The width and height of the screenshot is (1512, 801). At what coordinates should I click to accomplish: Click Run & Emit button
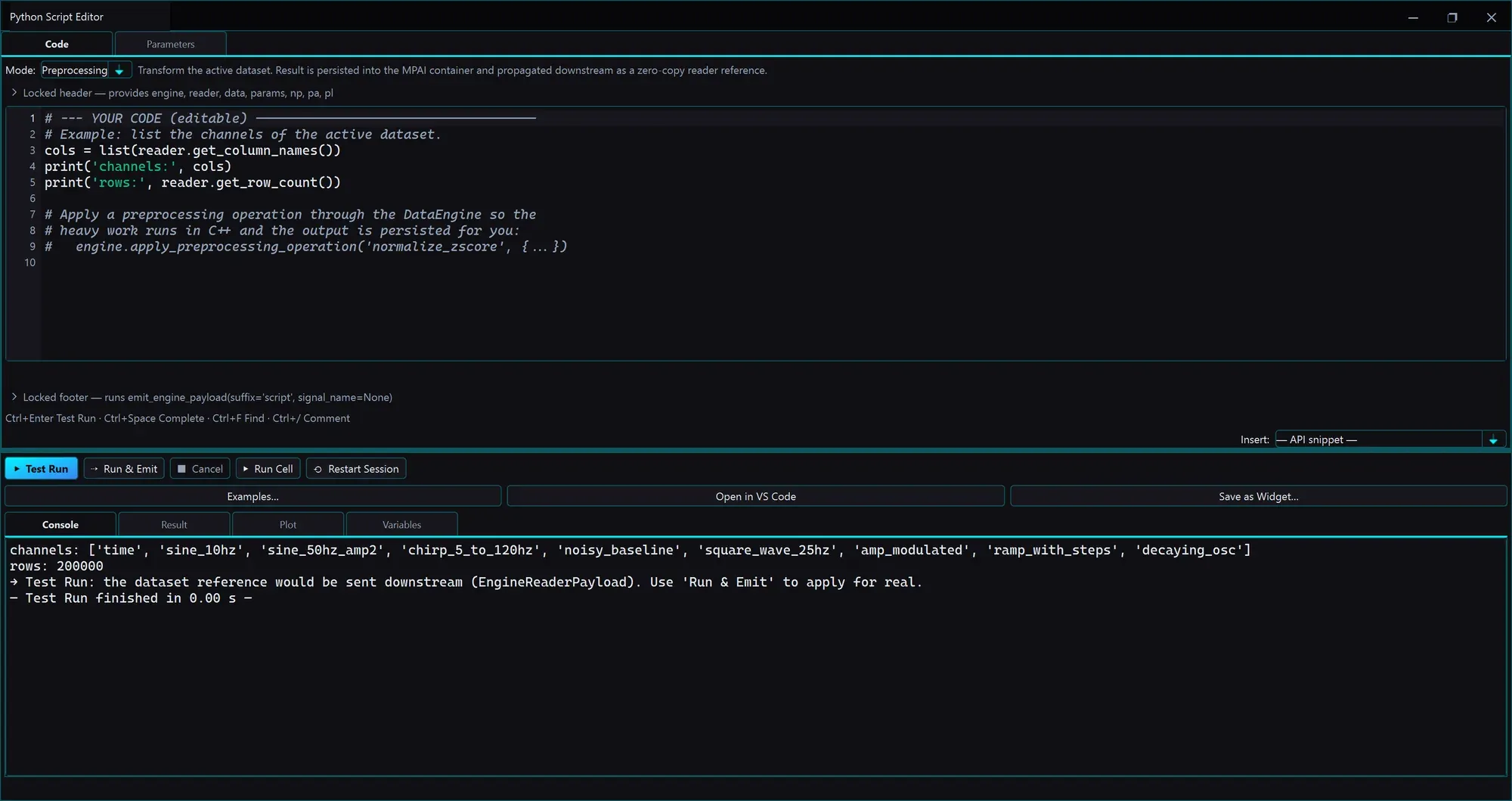(124, 469)
